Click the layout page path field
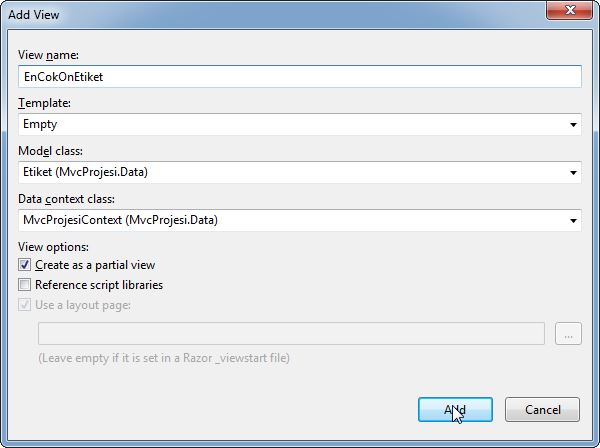The image size is (600, 448). (290, 335)
